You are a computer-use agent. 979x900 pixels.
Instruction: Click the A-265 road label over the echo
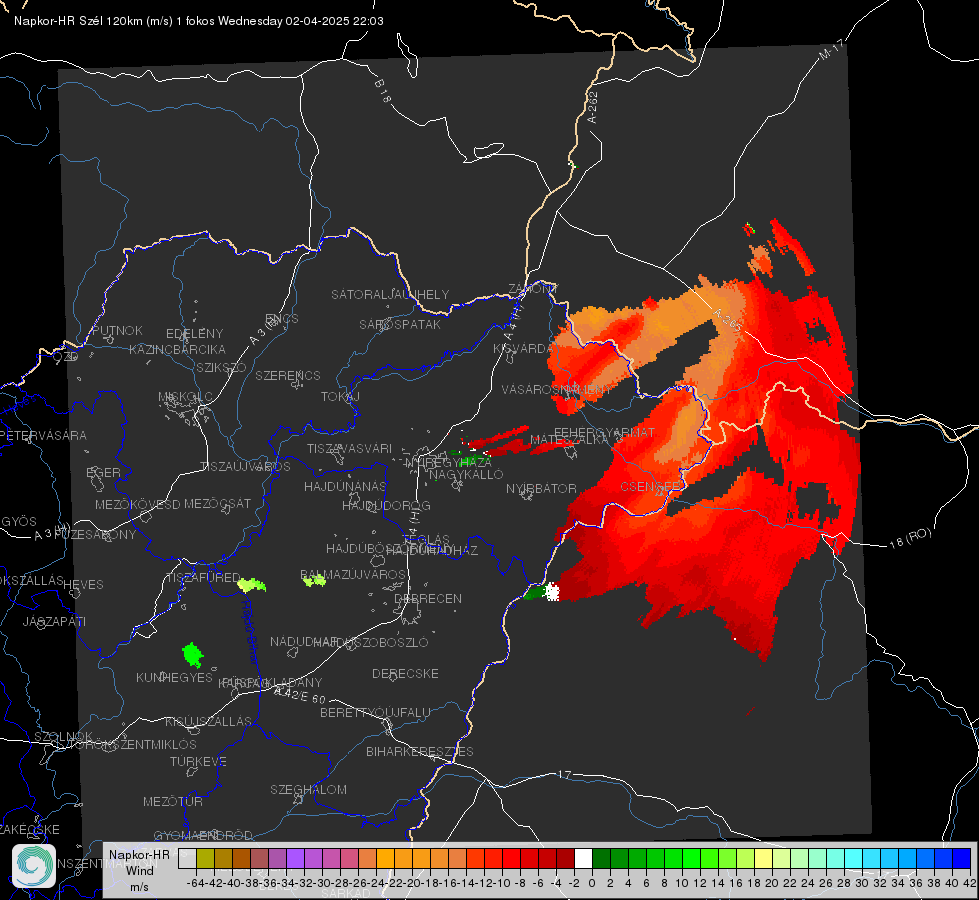[727, 320]
